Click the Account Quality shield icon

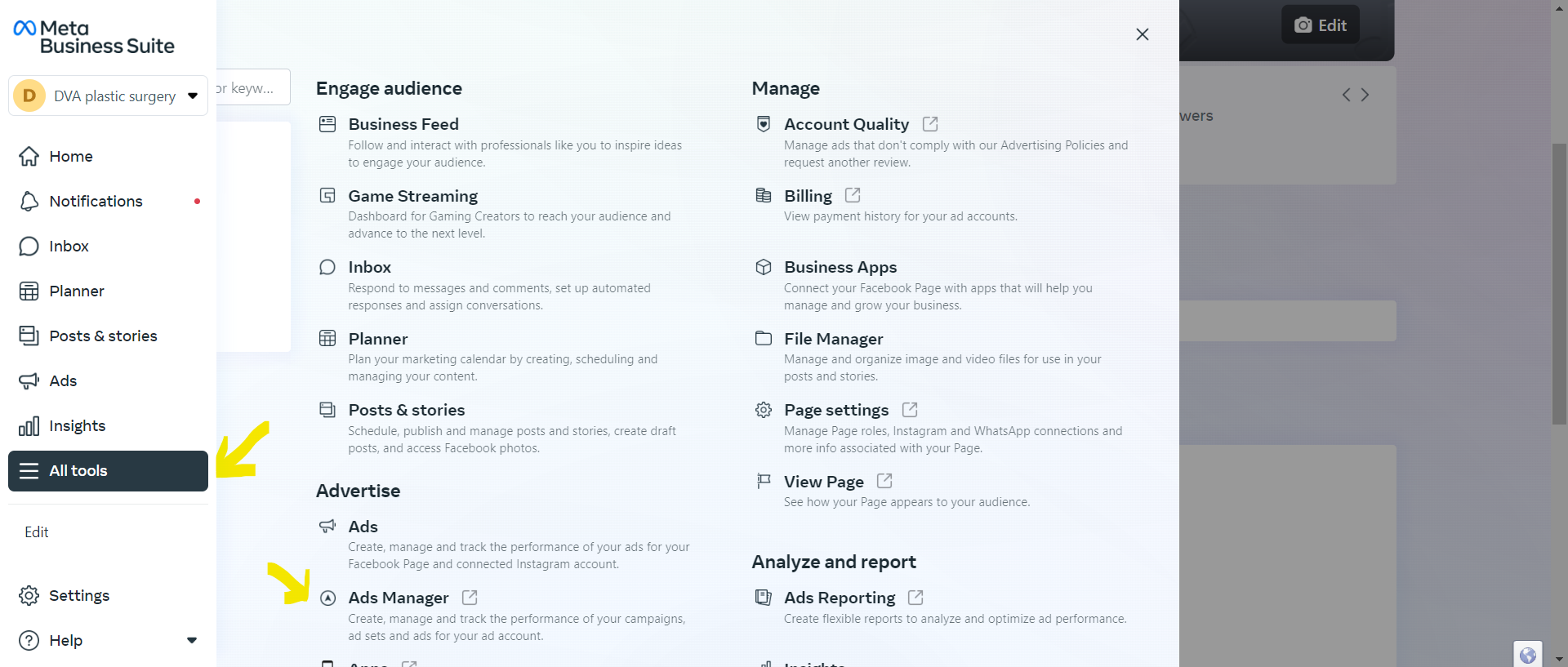tap(764, 124)
